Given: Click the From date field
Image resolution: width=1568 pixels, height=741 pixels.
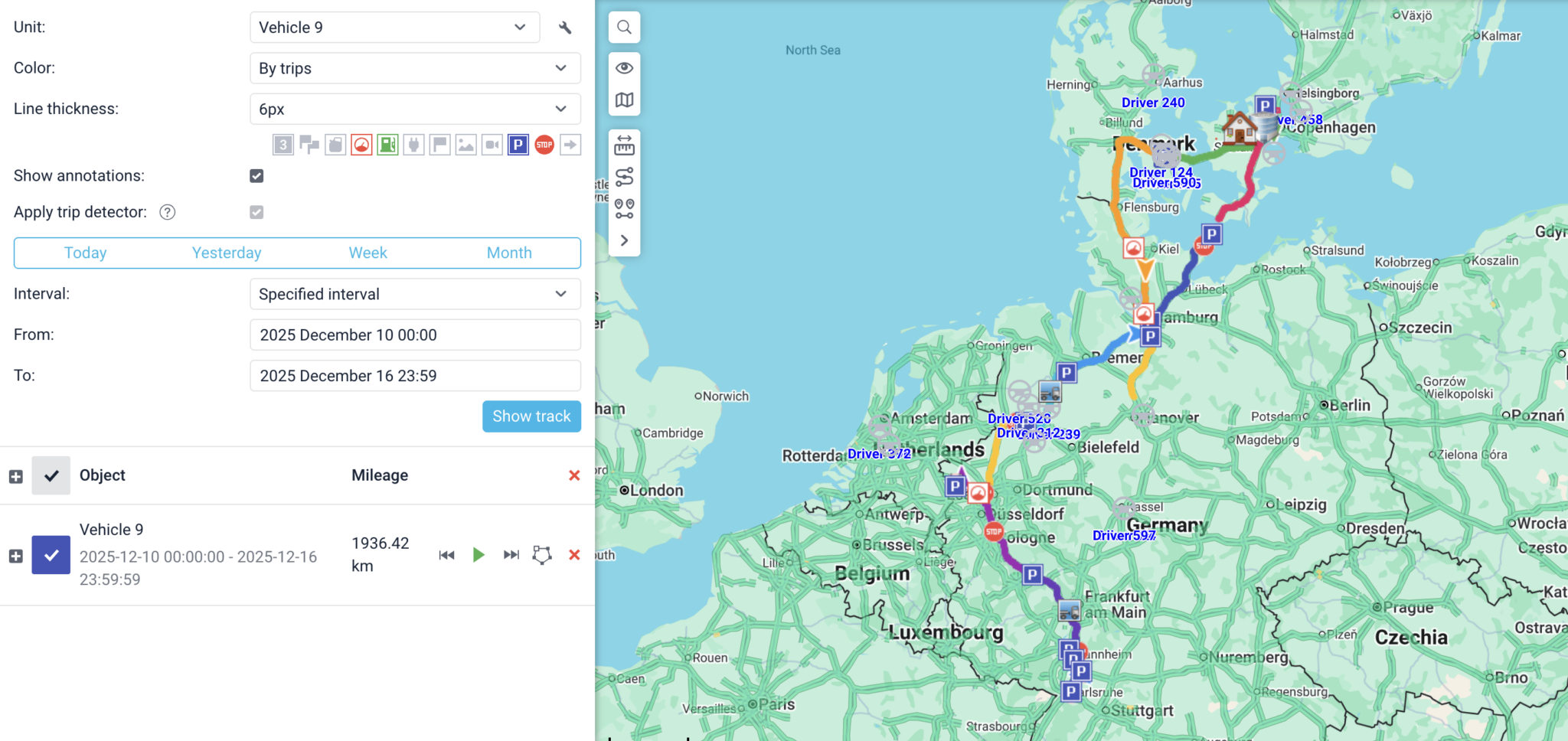Looking at the screenshot, I should (415, 335).
